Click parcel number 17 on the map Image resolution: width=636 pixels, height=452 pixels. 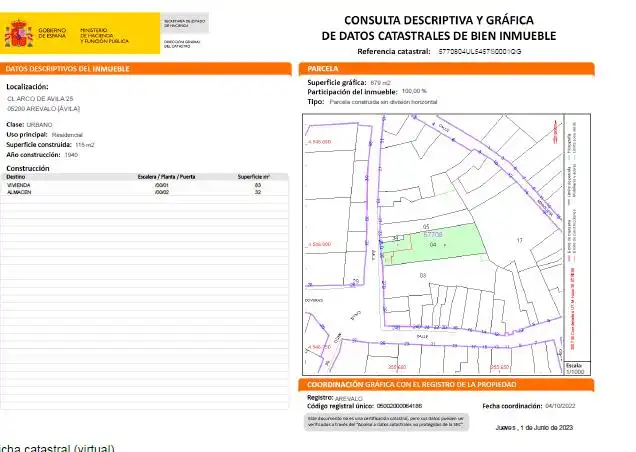pyautogui.click(x=520, y=241)
